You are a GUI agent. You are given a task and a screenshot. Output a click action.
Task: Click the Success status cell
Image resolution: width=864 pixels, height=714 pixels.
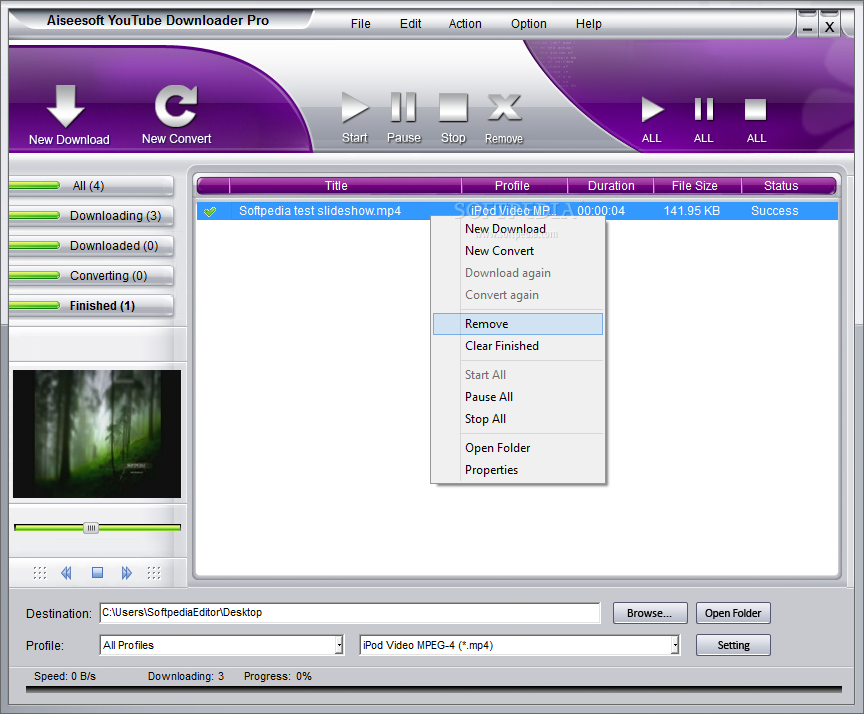[774, 211]
